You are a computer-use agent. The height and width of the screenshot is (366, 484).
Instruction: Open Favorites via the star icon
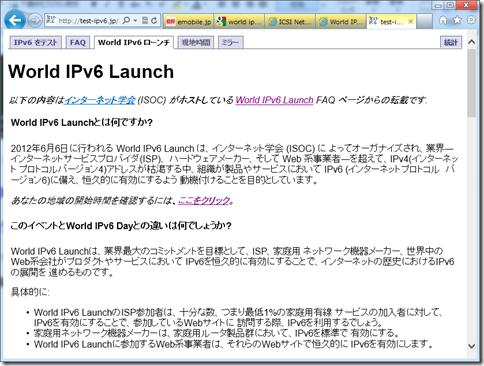[x=457, y=20]
